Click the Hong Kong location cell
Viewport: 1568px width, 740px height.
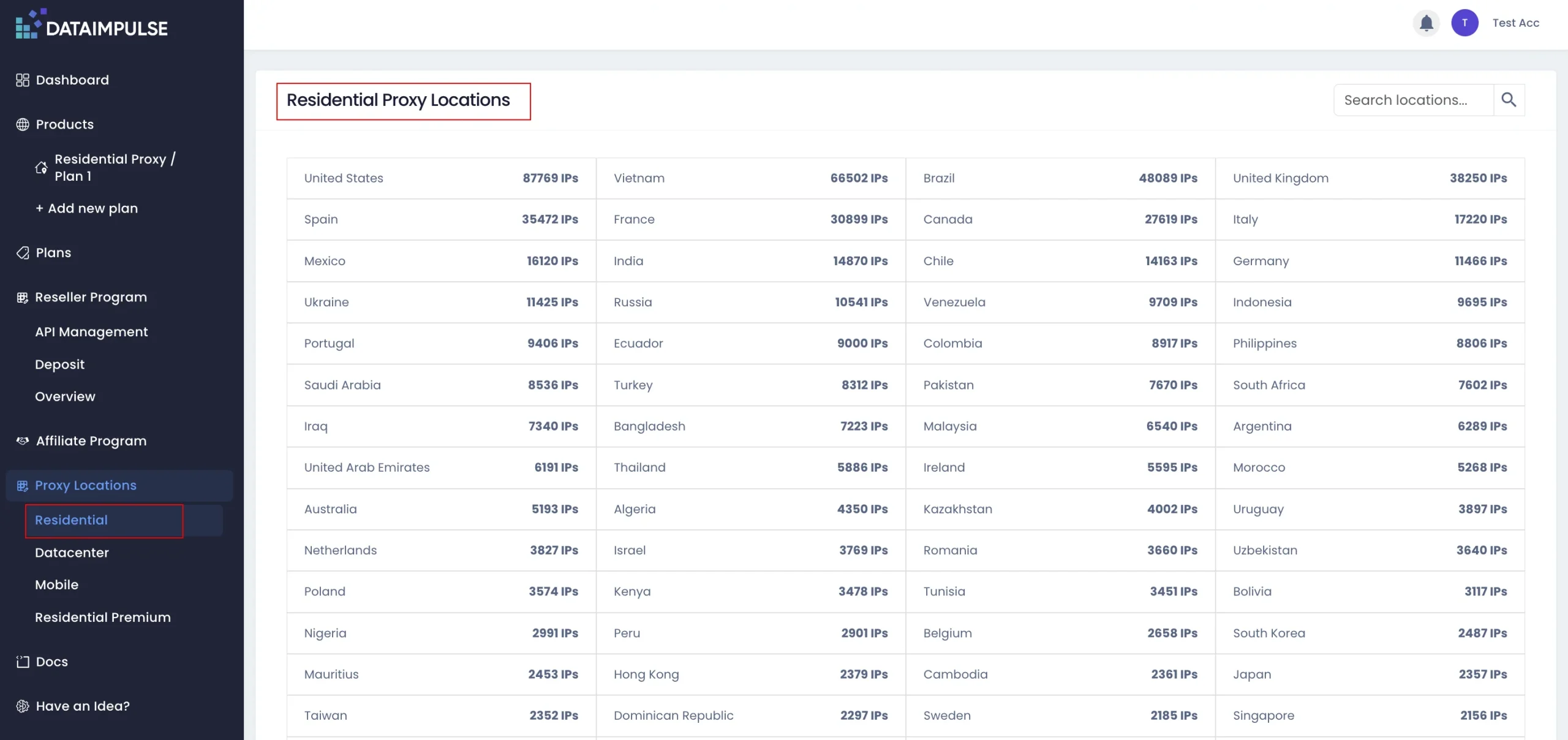[x=751, y=674]
